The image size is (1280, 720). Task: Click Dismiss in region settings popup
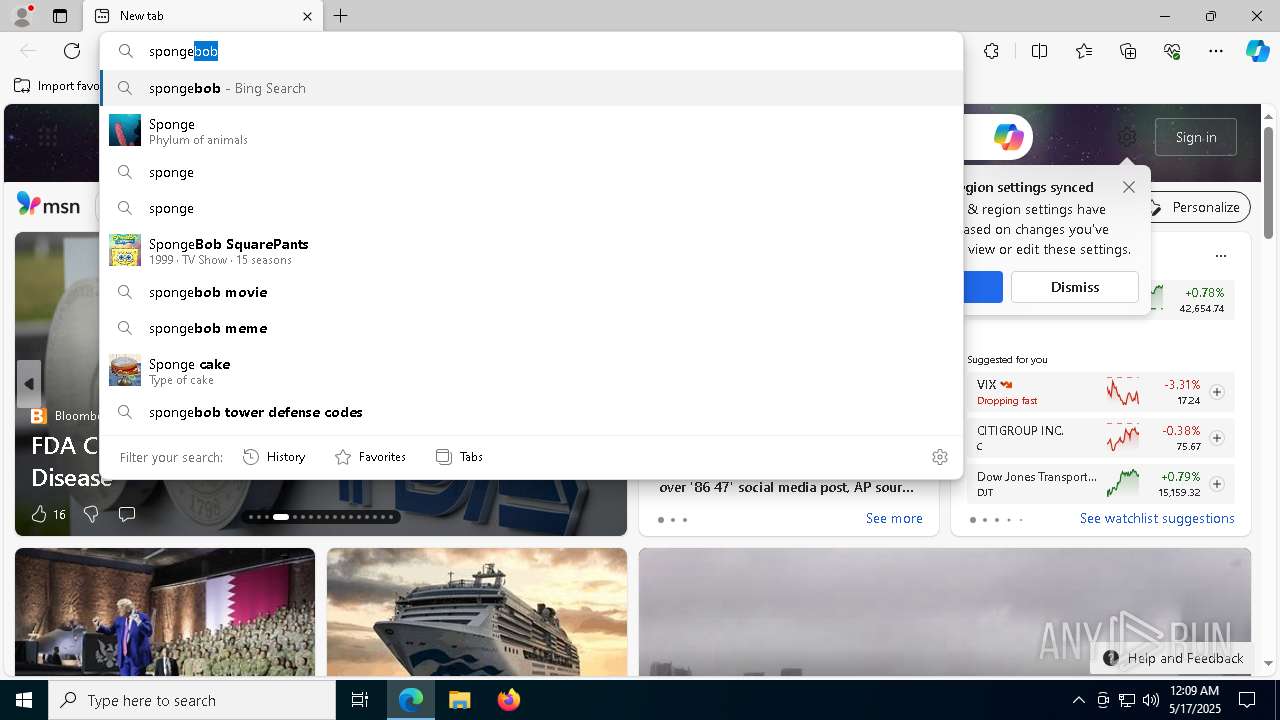pos(1075,287)
